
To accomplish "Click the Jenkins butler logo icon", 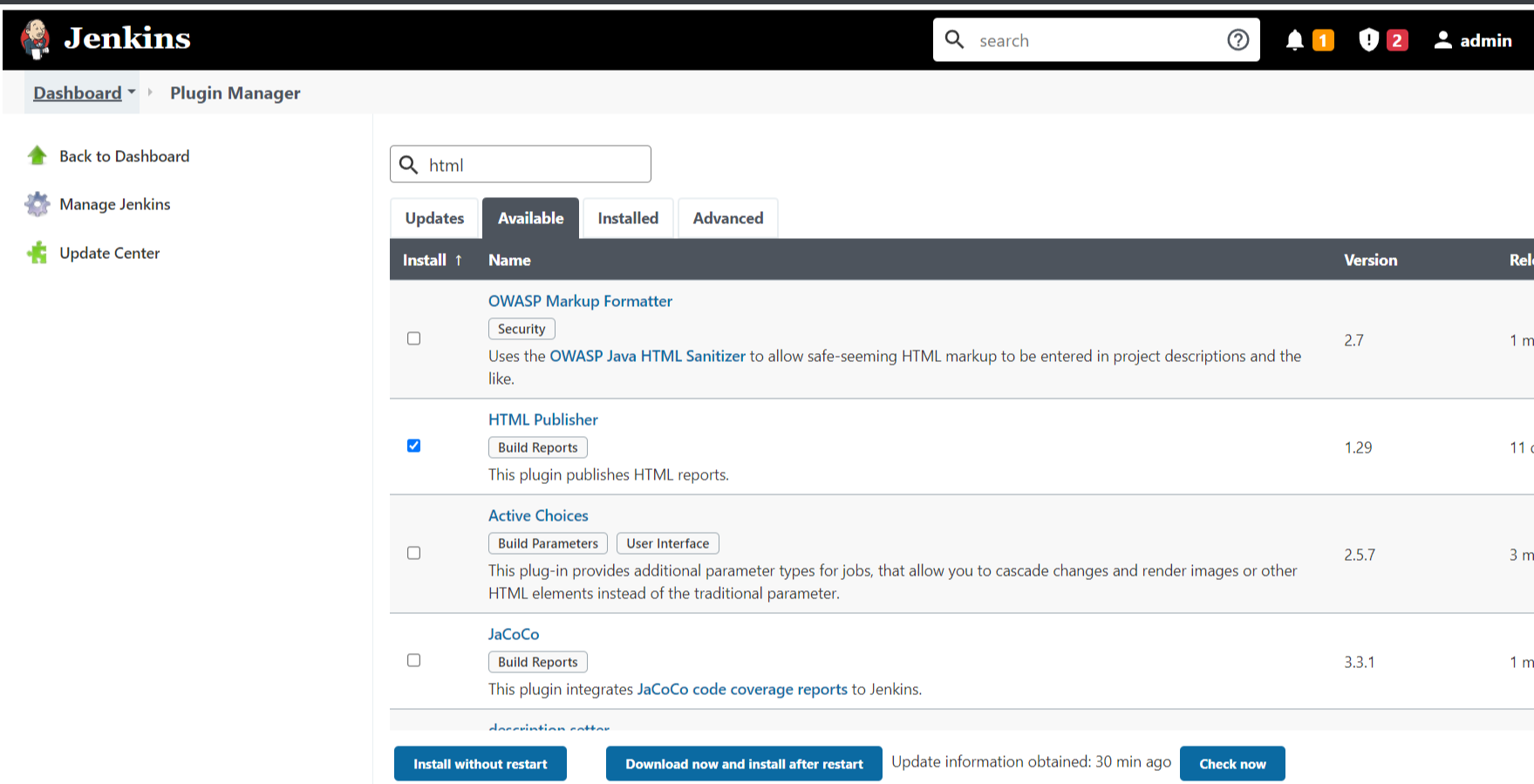I will 36,39.
